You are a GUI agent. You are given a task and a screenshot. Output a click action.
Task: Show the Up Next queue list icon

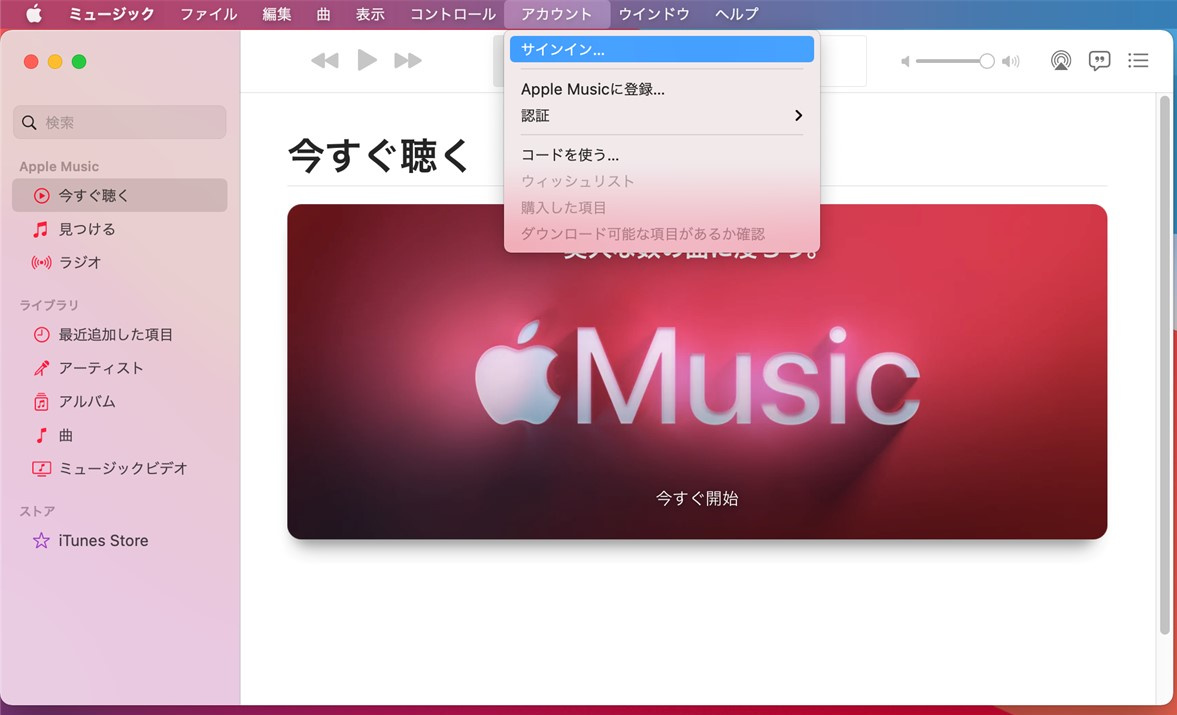(x=1138, y=61)
